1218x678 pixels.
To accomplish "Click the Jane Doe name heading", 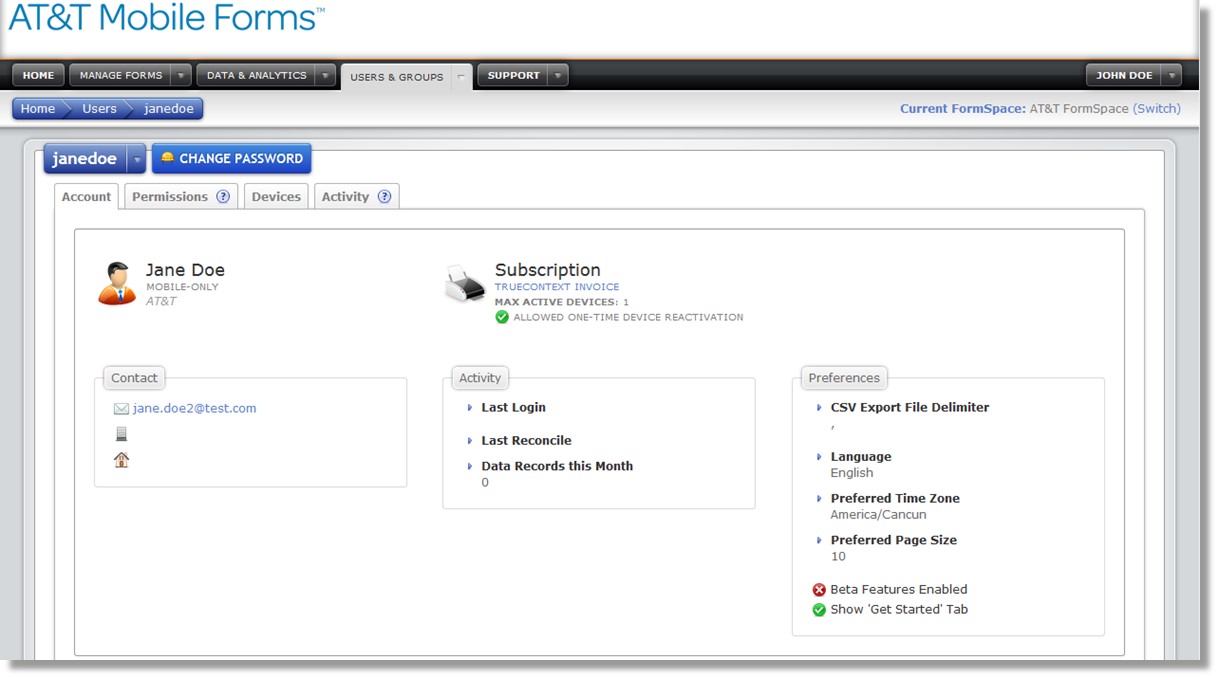I will 185,270.
